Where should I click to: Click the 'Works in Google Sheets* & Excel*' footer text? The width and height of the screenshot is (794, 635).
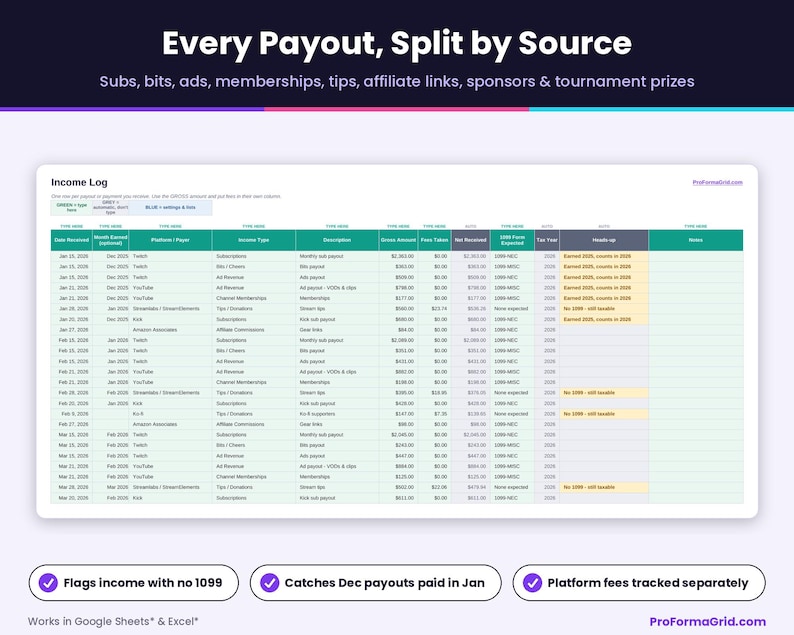[x=113, y=621]
